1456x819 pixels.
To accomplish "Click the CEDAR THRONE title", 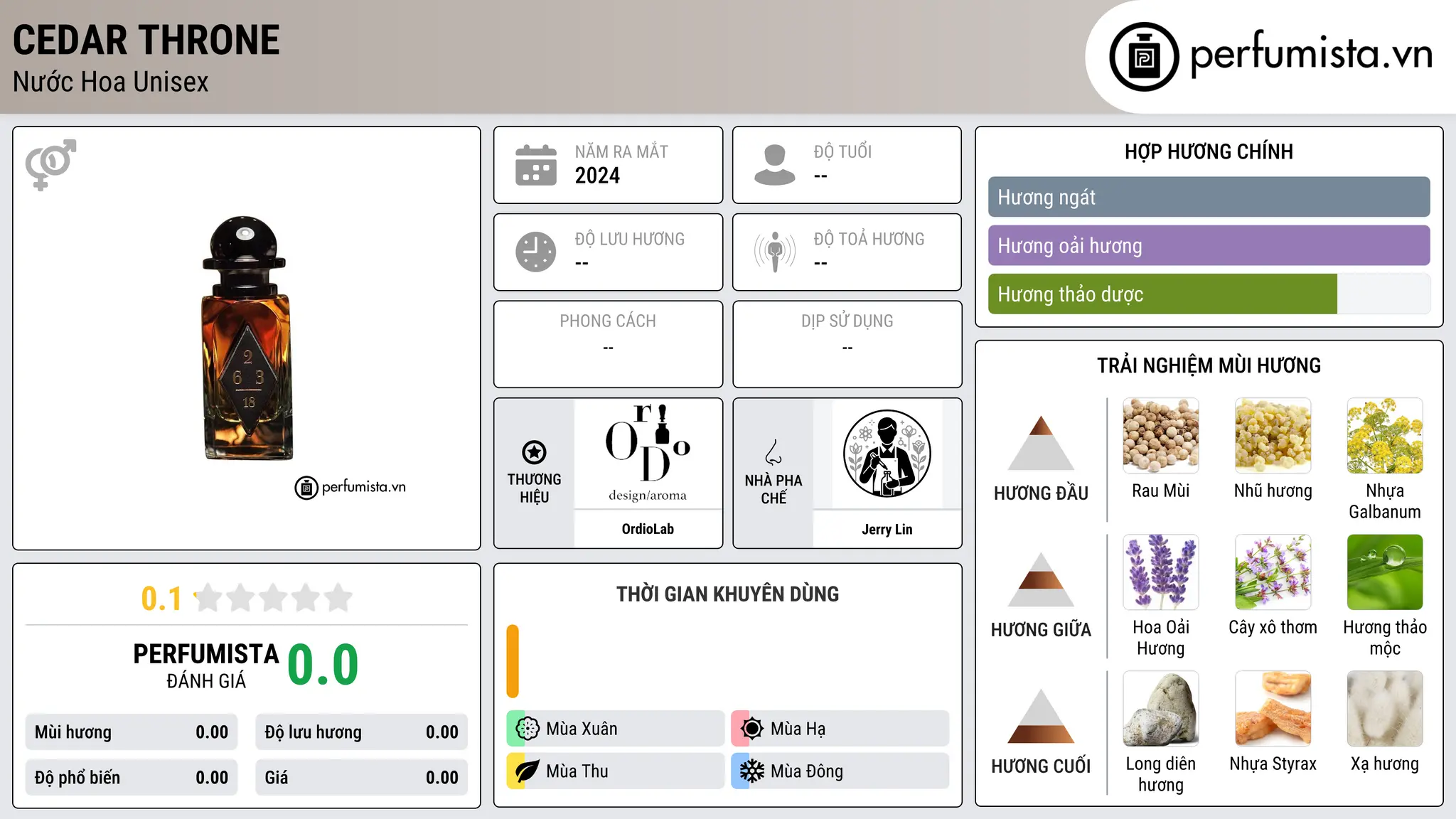I will point(146,40).
